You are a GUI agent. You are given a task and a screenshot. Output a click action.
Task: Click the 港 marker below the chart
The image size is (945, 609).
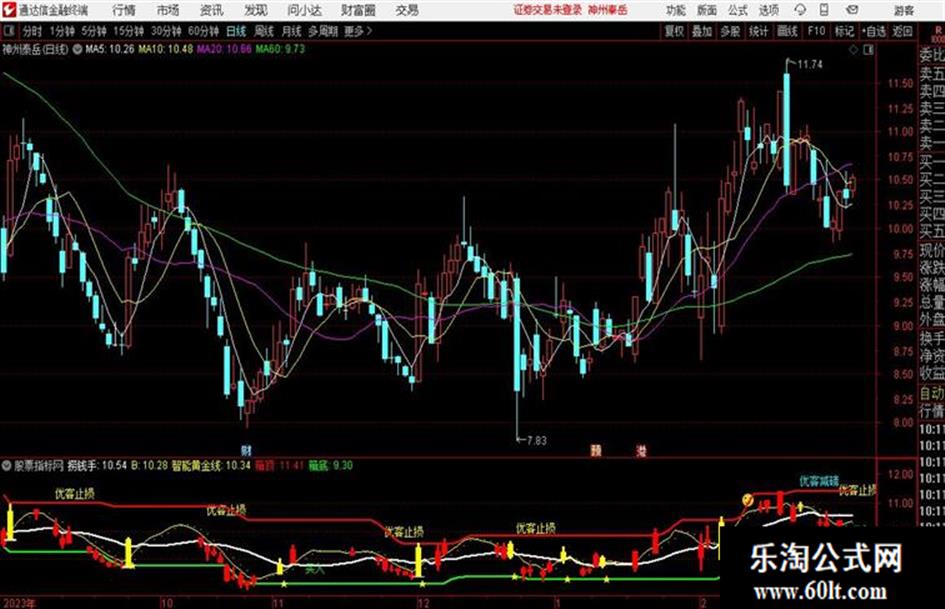tap(641, 451)
